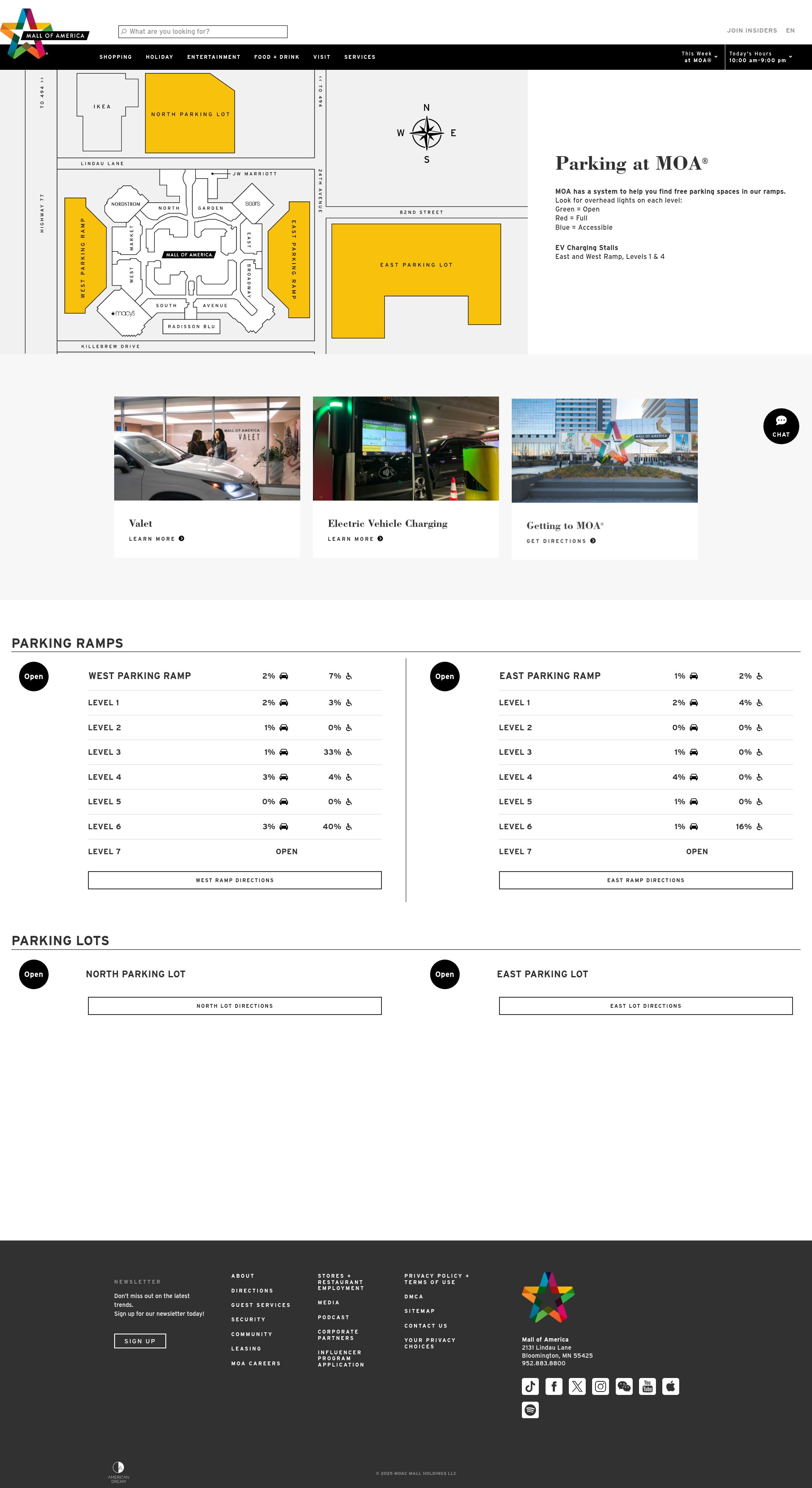Select North Parking Lot on the map

click(x=190, y=114)
